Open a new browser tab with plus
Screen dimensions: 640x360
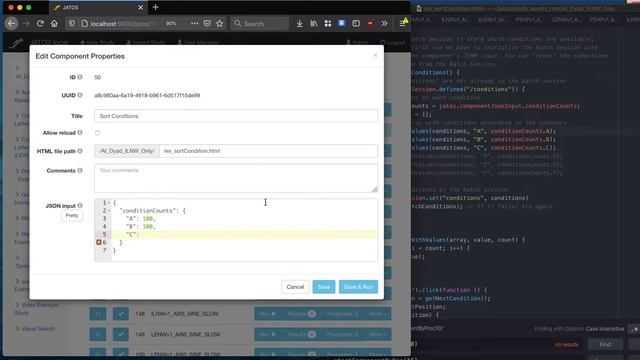[156, 7]
